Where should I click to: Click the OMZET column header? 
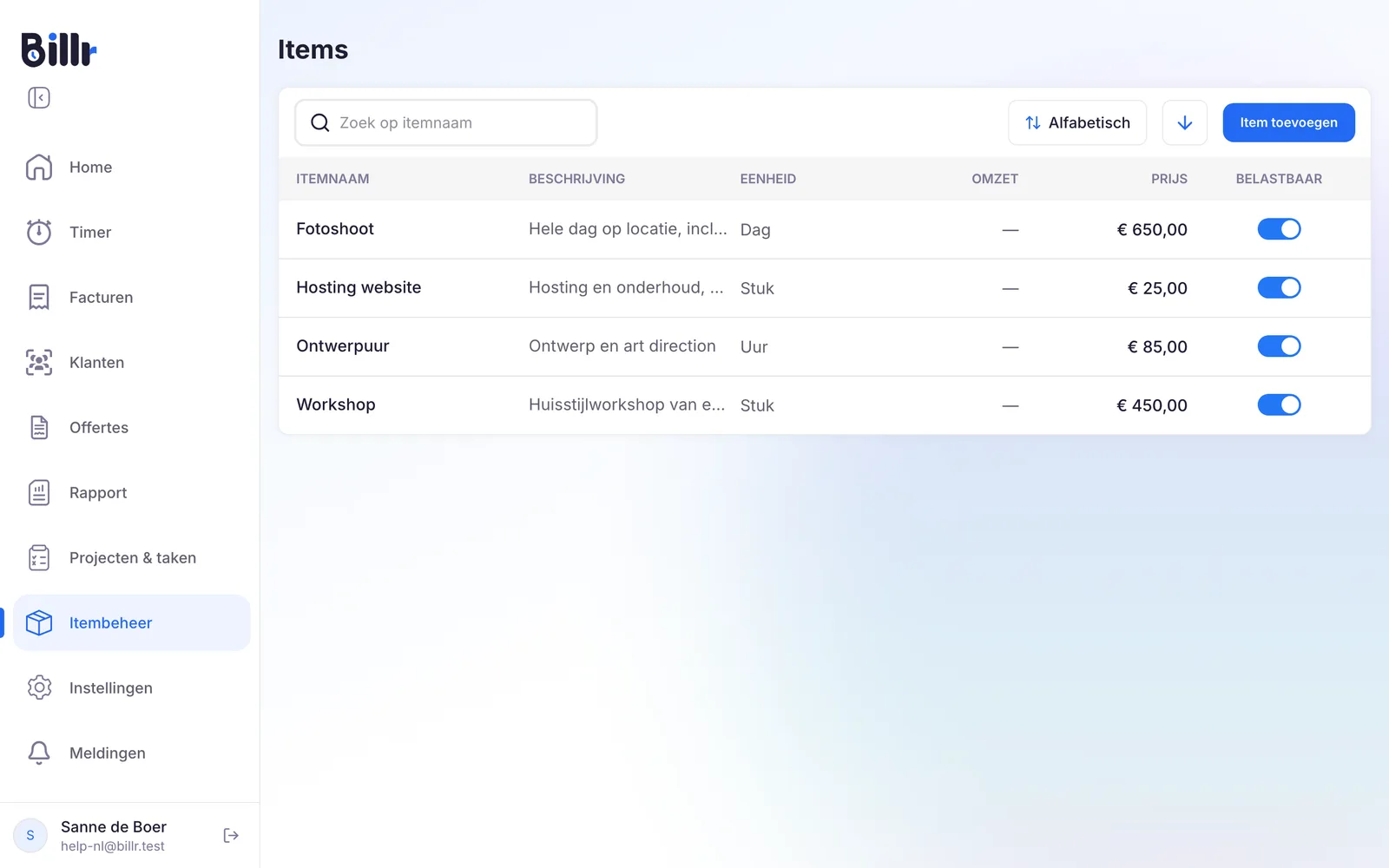(995, 179)
